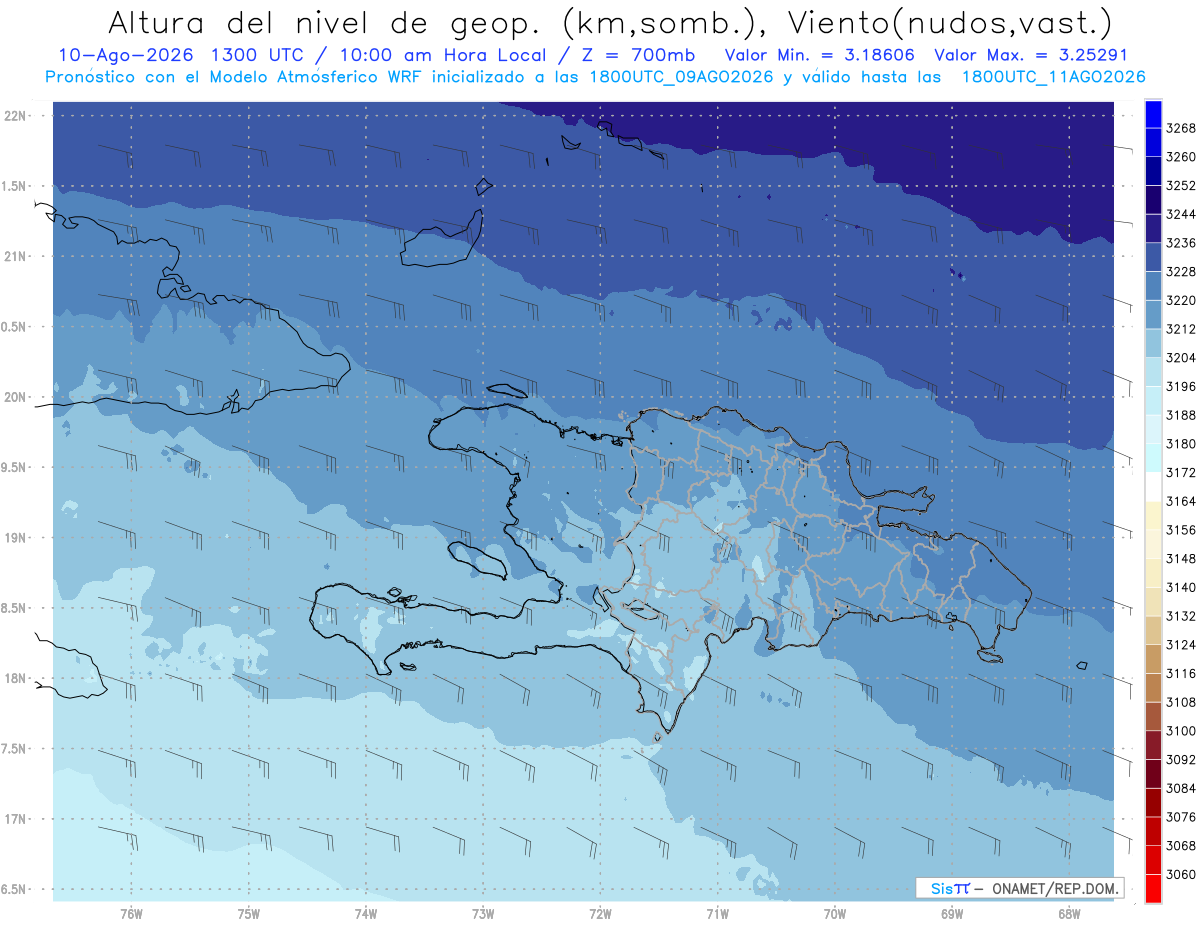Click the latitude label 19N
1200x927 pixels.
click(x=15, y=537)
